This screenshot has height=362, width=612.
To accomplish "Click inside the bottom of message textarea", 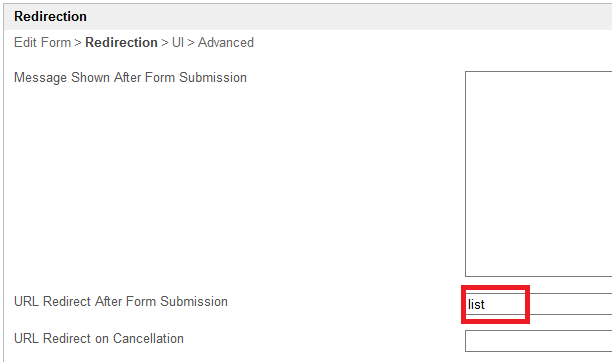I will pyautogui.click(x=539, y=266).
